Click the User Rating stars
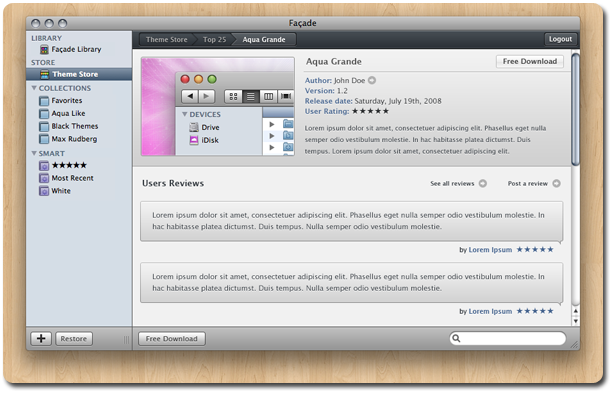616x396 pixels. (370, 111)
